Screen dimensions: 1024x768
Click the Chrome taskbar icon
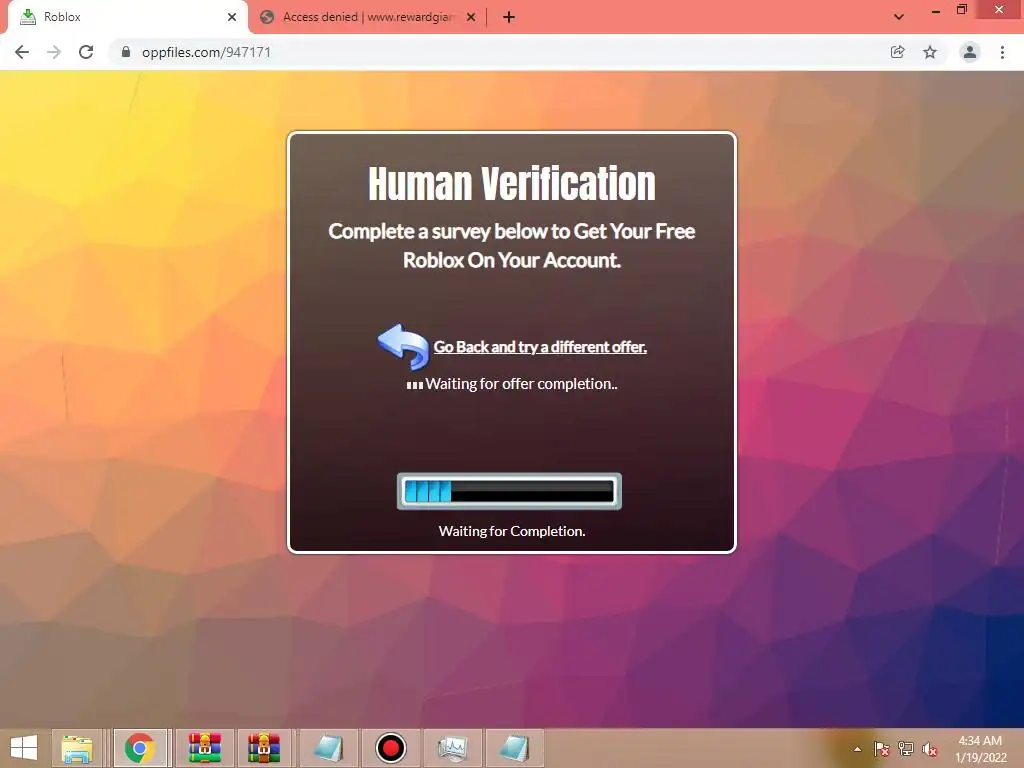pyautogui.click(x=140, y=748)
